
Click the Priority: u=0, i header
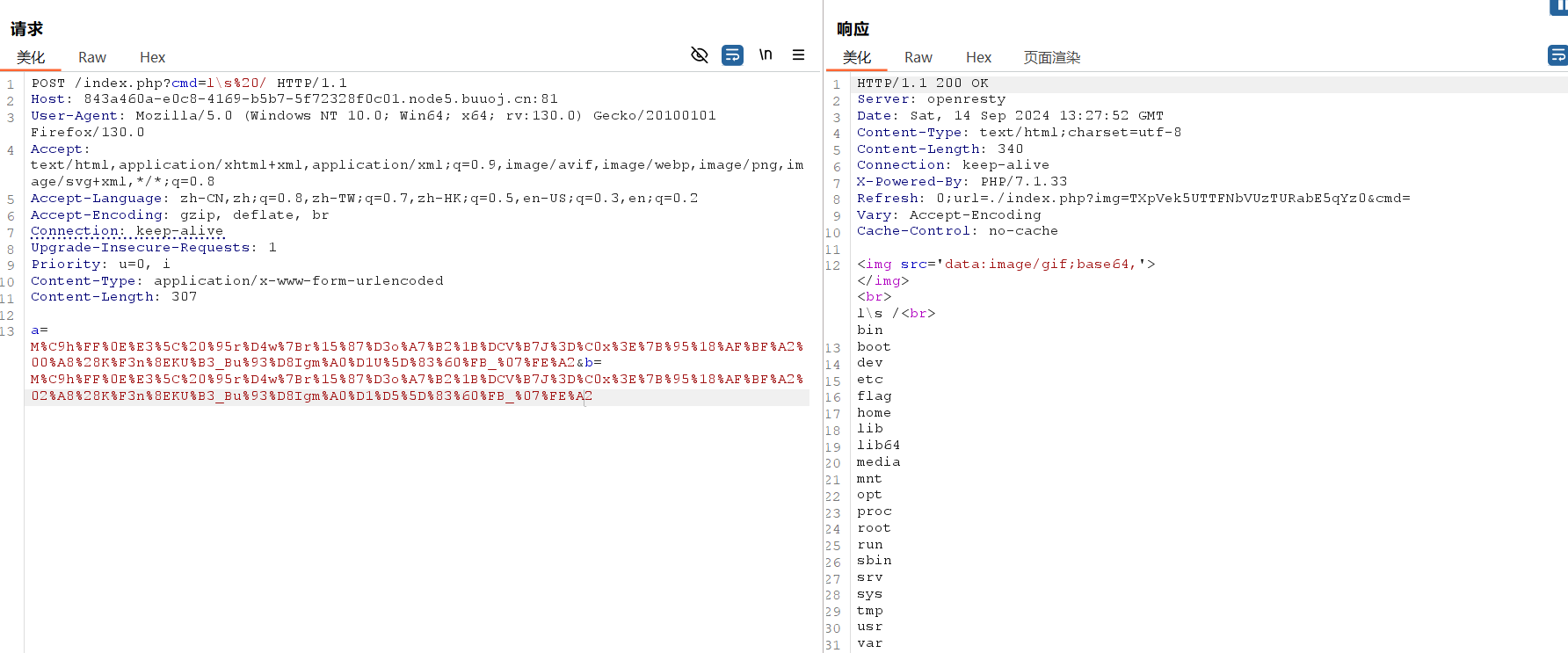[x=101, y=265]
